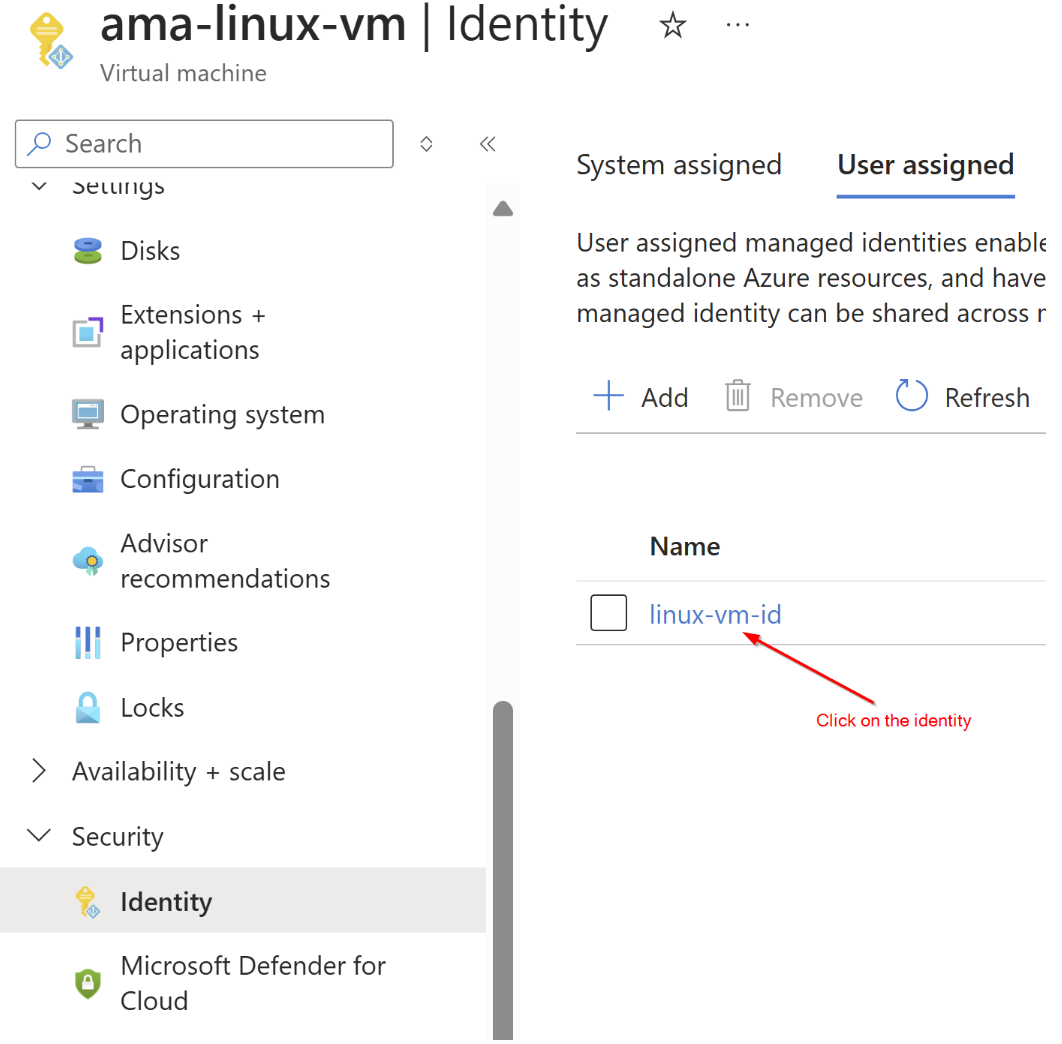1062x1044 pixels.
Task: Click the Defender for Cloud shield icon
Action: coord(87,984)
